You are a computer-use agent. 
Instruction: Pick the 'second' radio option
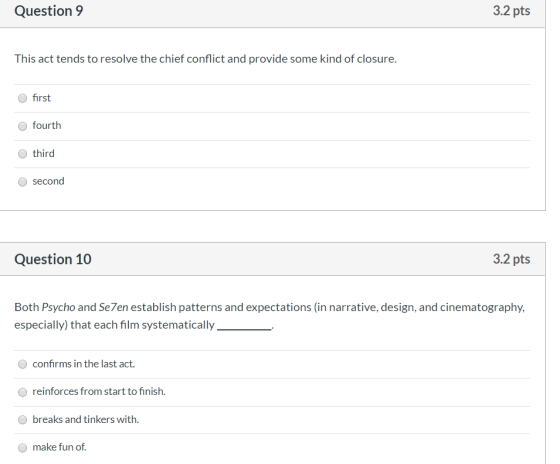[x=22, y=182]
